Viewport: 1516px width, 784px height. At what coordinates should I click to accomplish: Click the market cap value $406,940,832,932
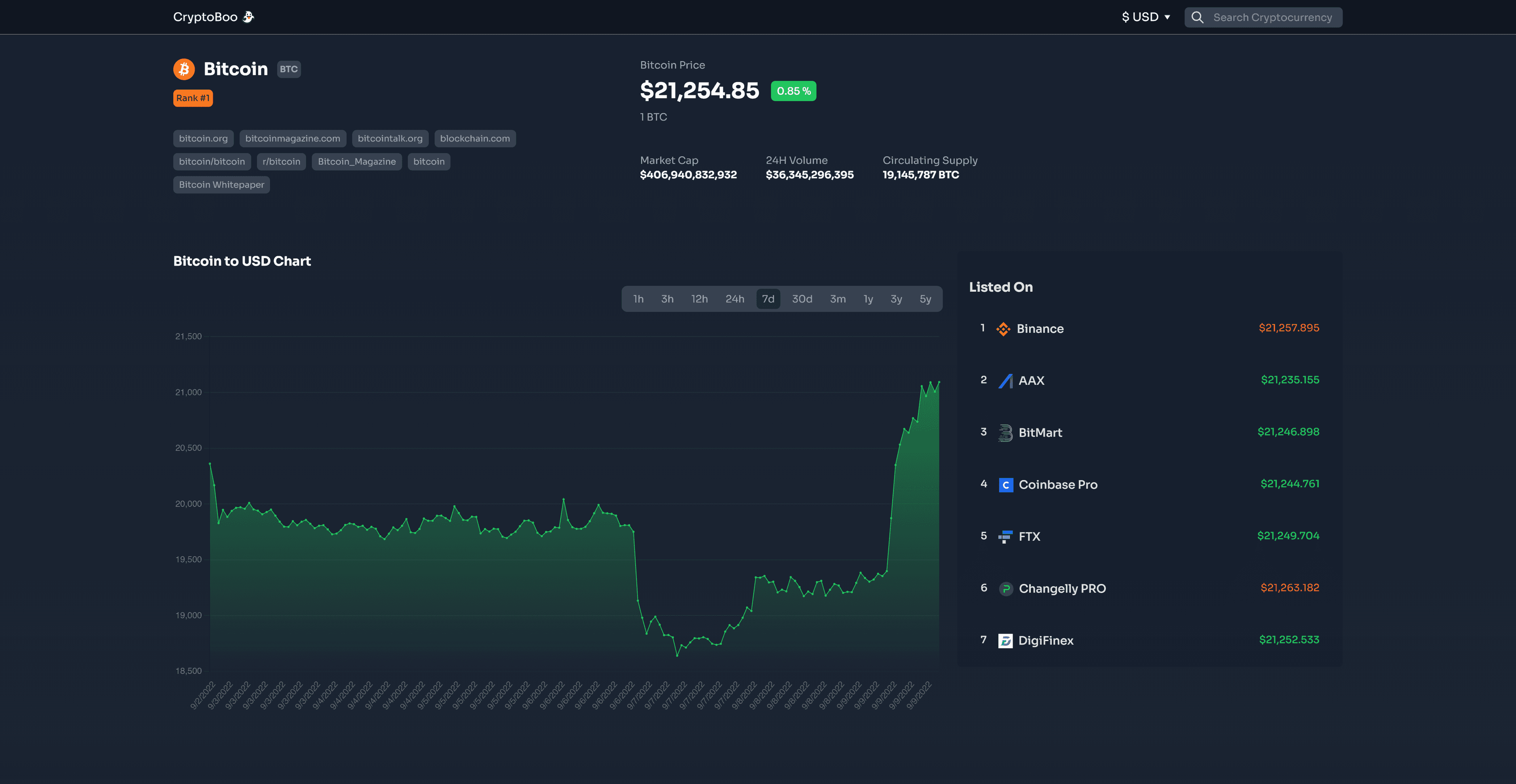tap(688, 175)
